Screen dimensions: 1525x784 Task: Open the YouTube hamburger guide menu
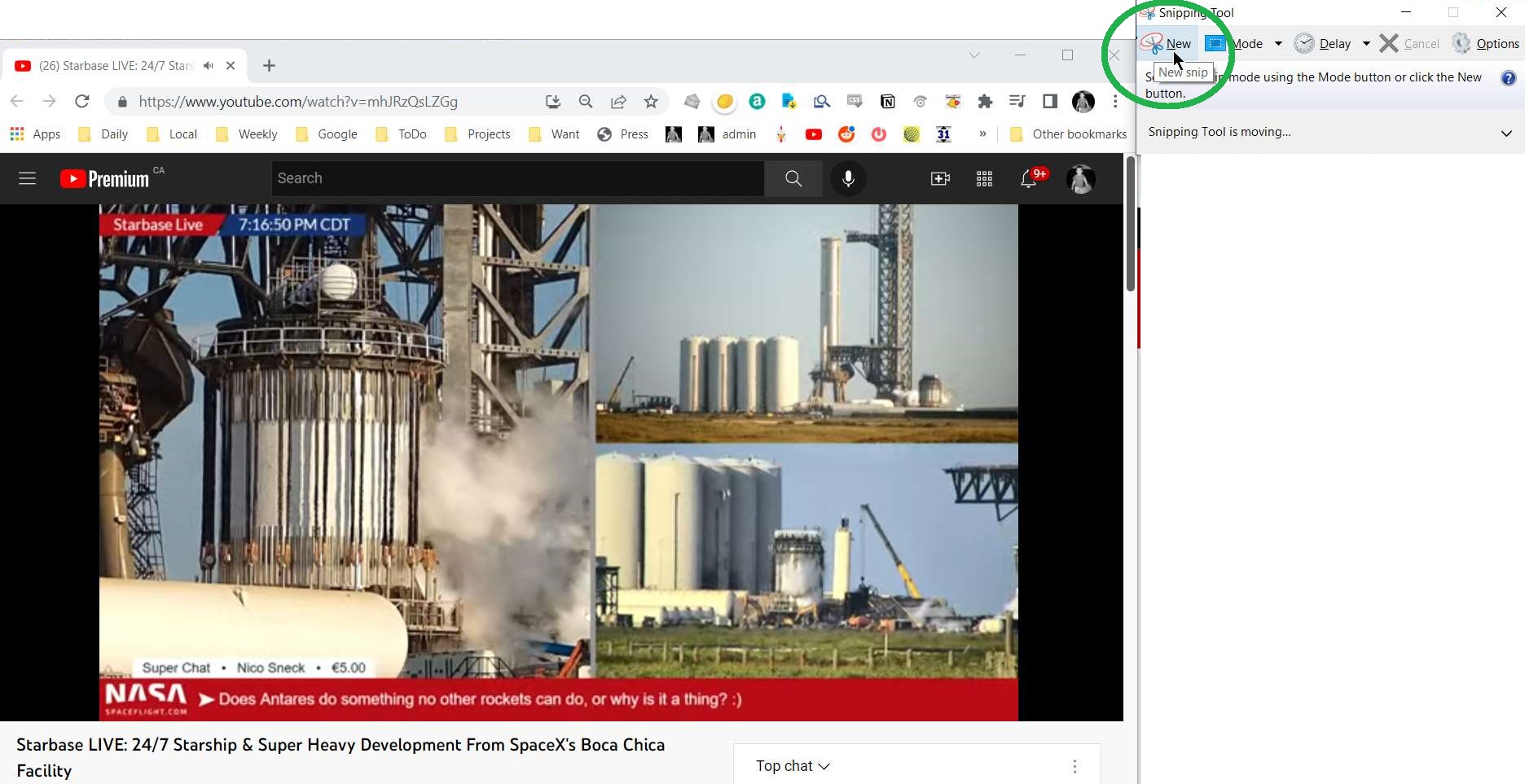27,178
